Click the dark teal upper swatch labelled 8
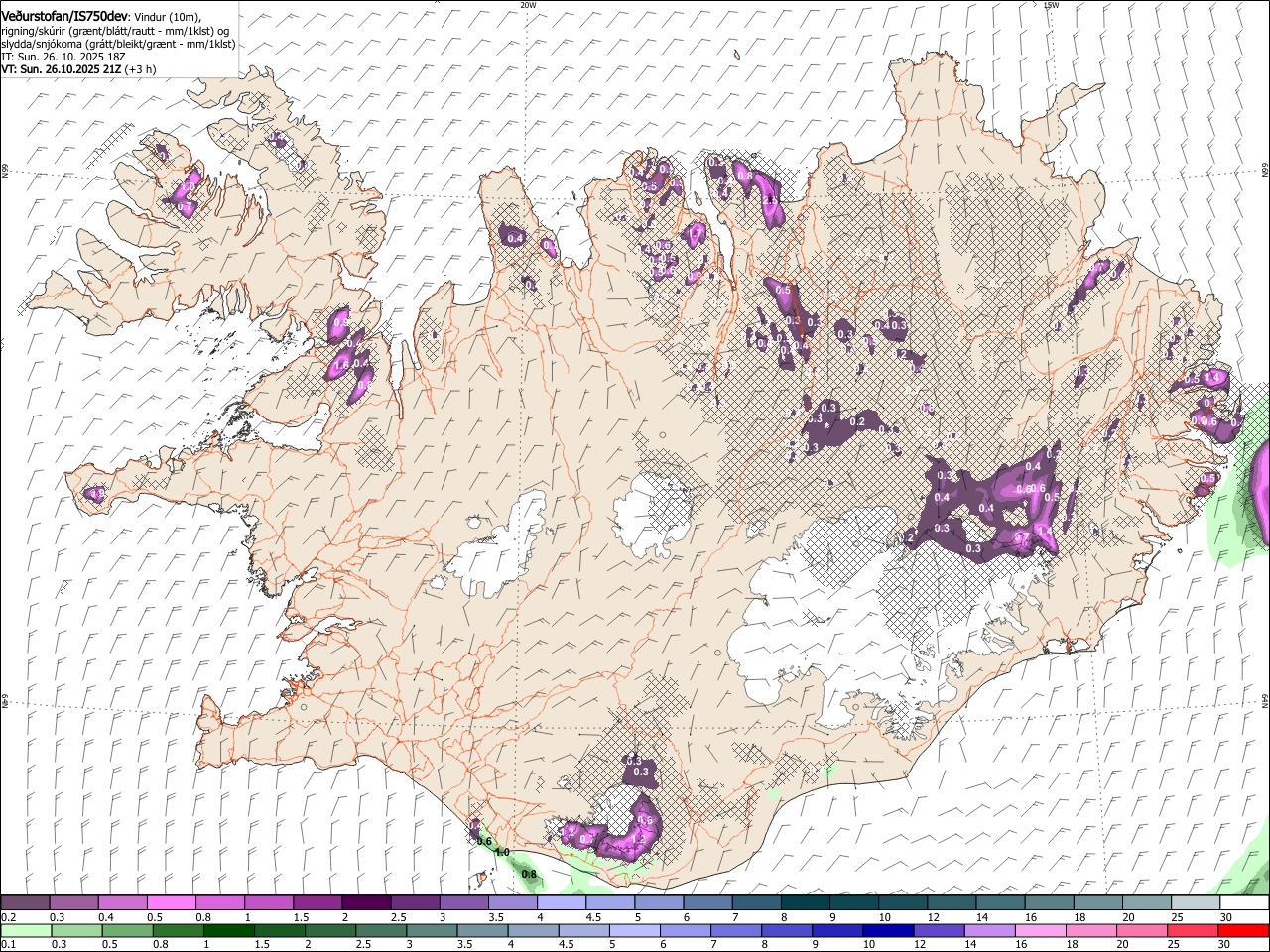The height and width of the screenshot is (952, 1270). pyautogui.click(x=805, y=903)
